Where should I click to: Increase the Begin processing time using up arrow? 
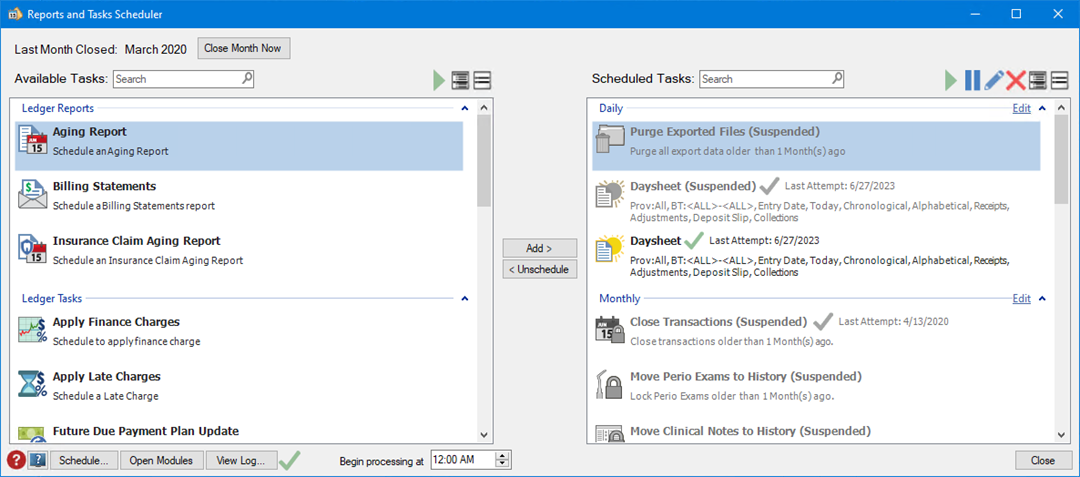tap(502, 456)
